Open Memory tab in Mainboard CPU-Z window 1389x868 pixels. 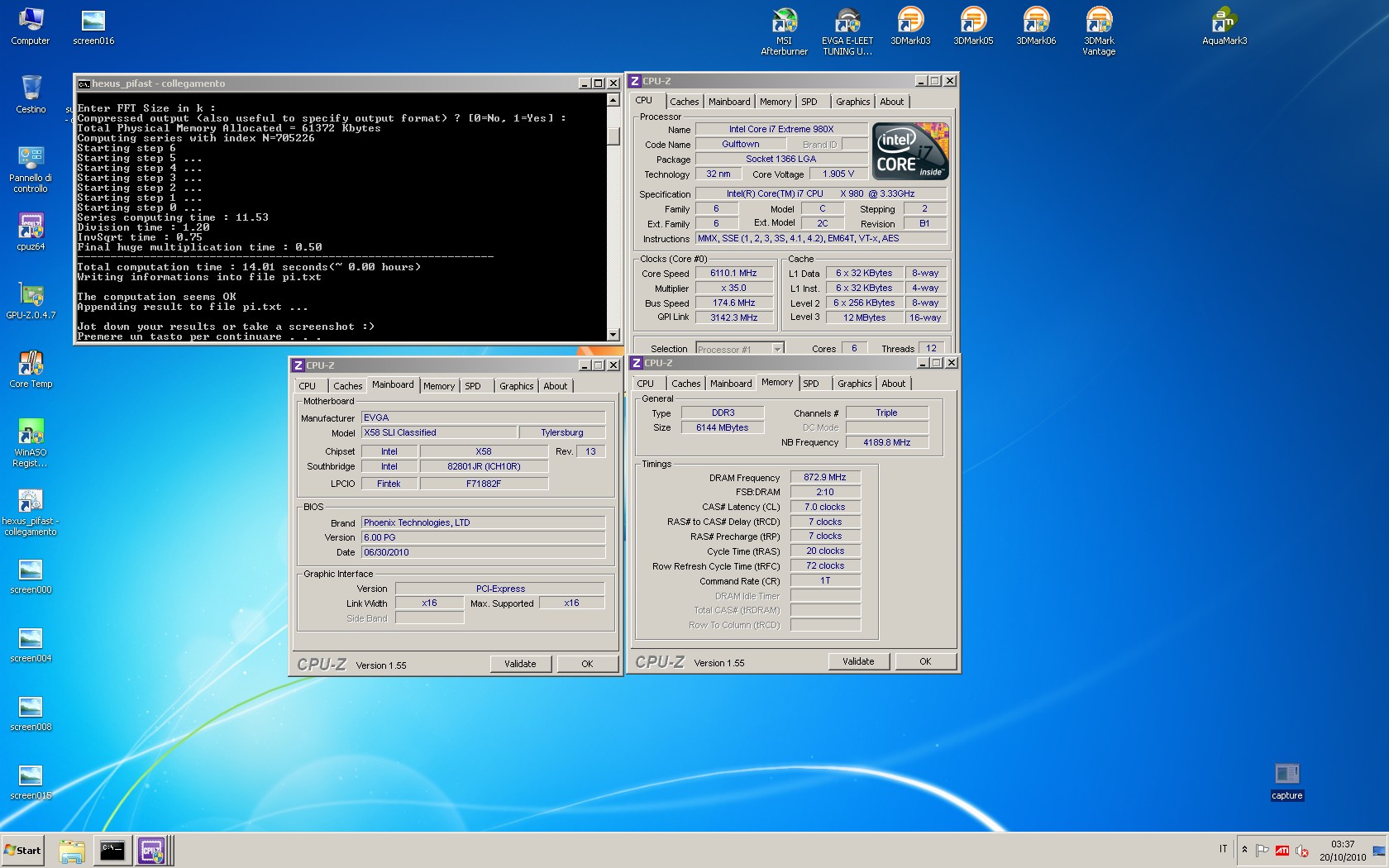[439, 386]
